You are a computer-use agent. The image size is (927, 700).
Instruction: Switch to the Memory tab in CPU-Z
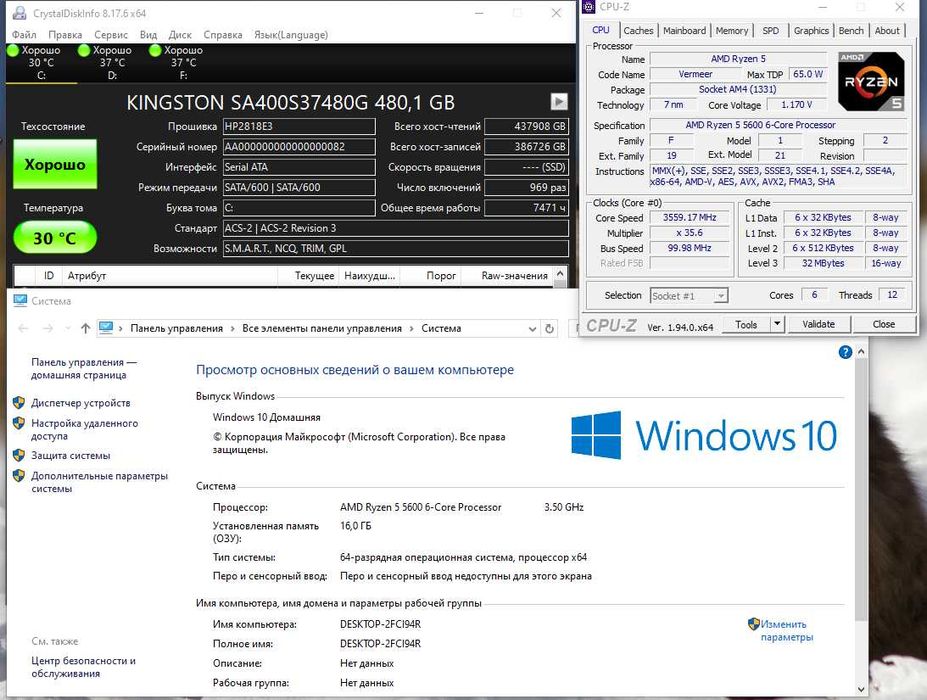(732, 30)
